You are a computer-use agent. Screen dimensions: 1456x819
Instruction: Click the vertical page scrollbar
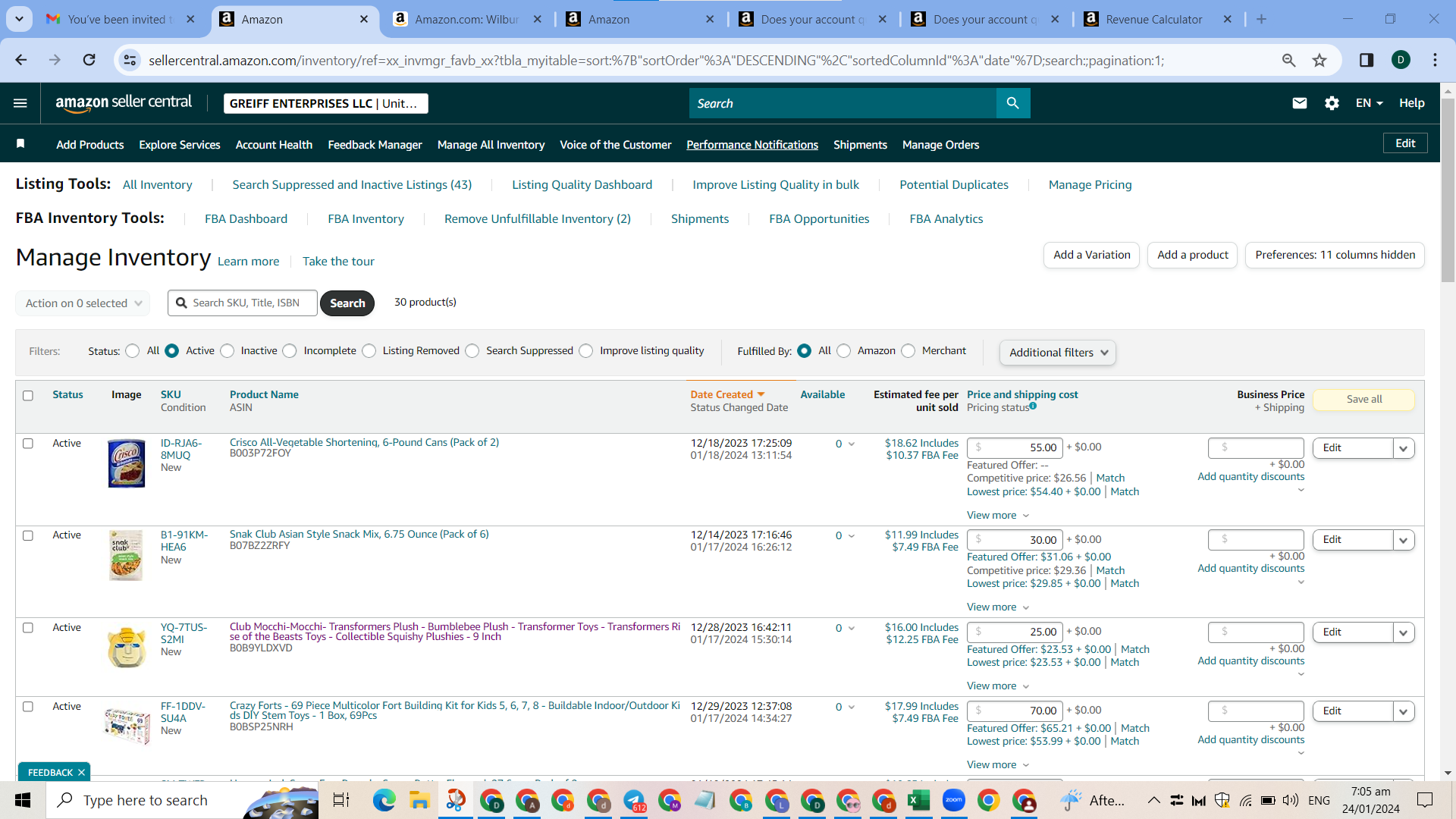(1448, 190)
